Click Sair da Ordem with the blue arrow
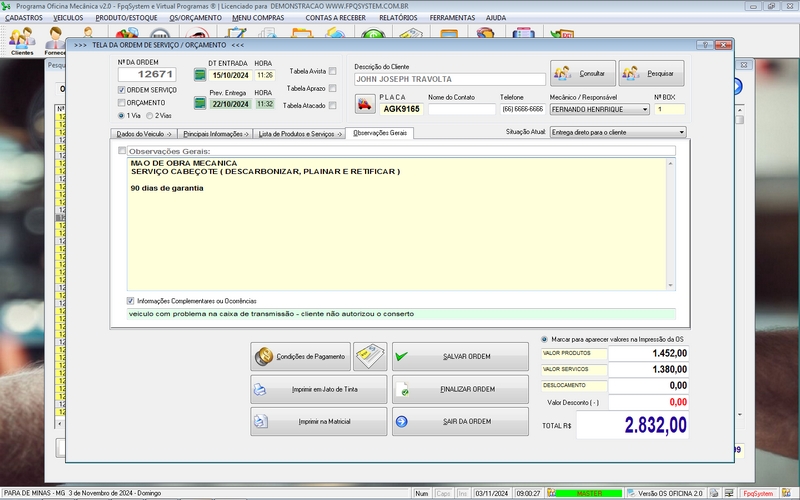This screenshot has width=800, height=500. pyautogui.click(x=460, y=421)
